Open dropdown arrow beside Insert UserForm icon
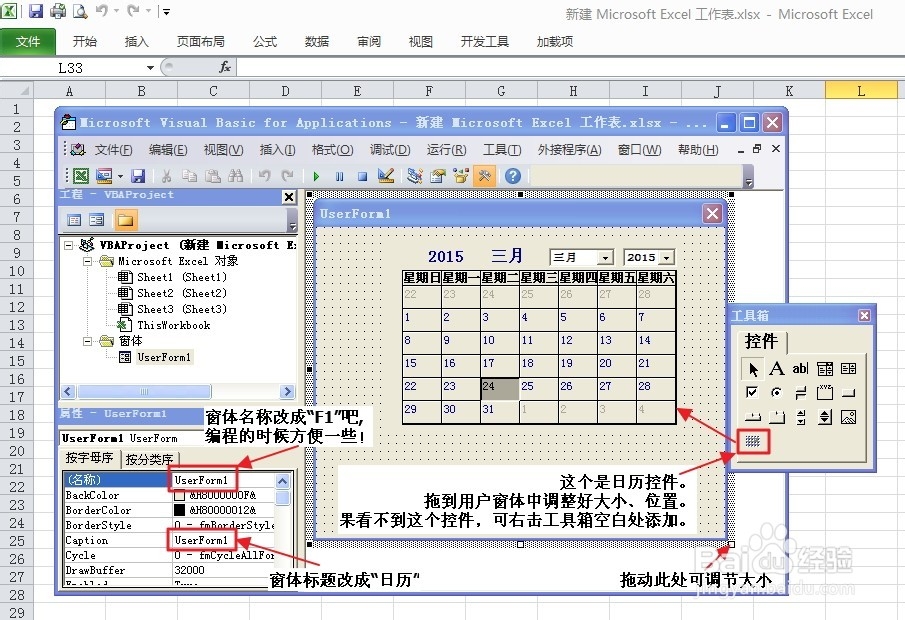The image size is (905, 620). click(120, 176)
